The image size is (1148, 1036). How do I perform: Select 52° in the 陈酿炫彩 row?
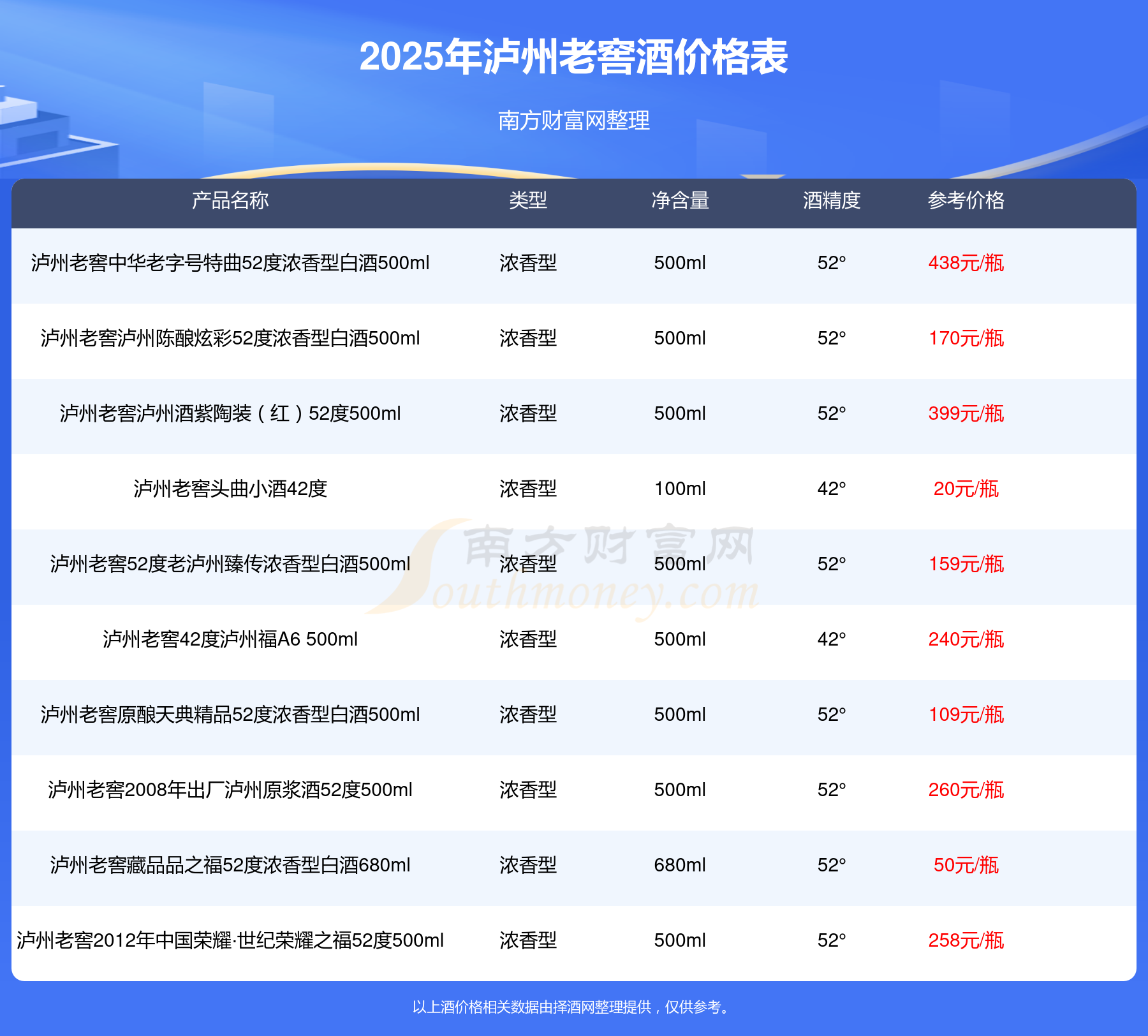[832, 338]
